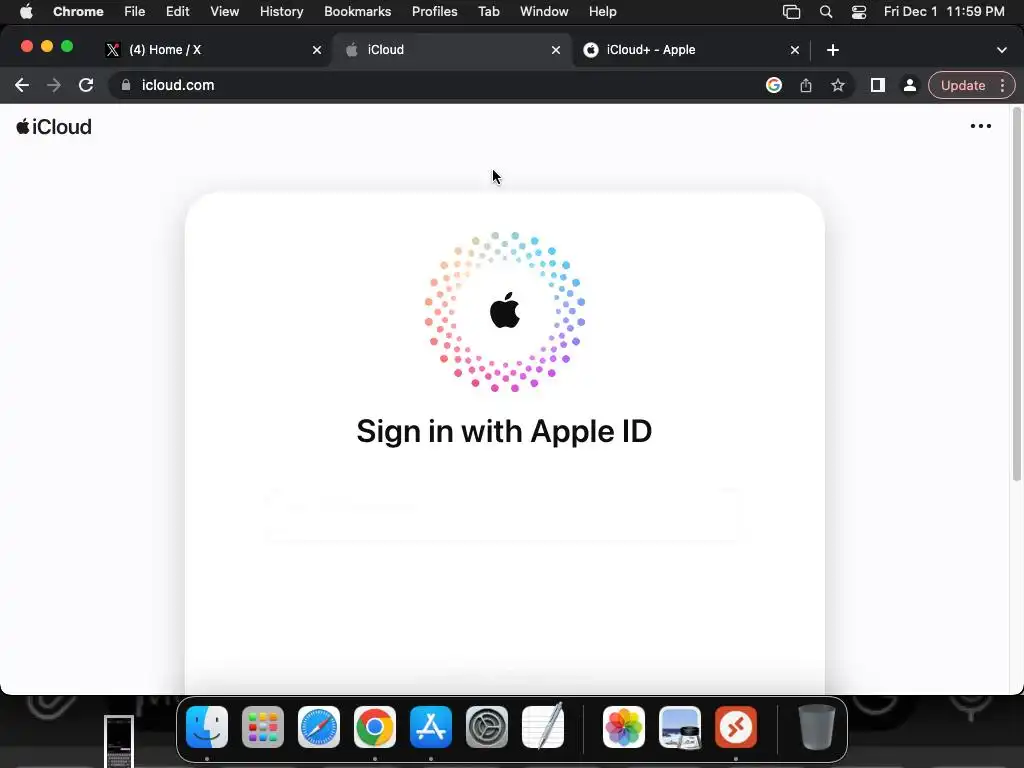Switch to the (4) Home / X tab
Screen dimensions: 1024x768
coord(212,50)
